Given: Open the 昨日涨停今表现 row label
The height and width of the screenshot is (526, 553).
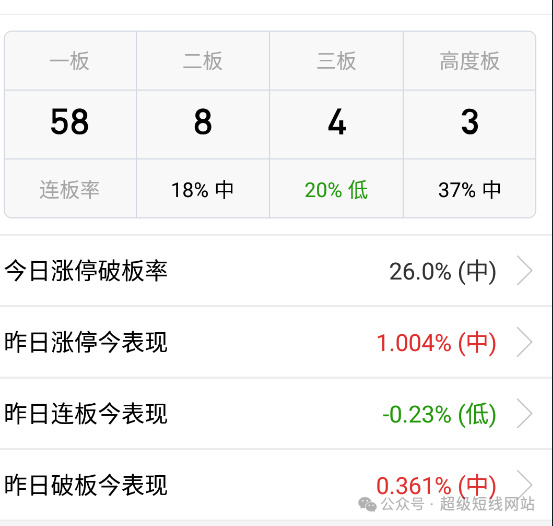Looking at the screenshot, I should (x=86, y=342).
